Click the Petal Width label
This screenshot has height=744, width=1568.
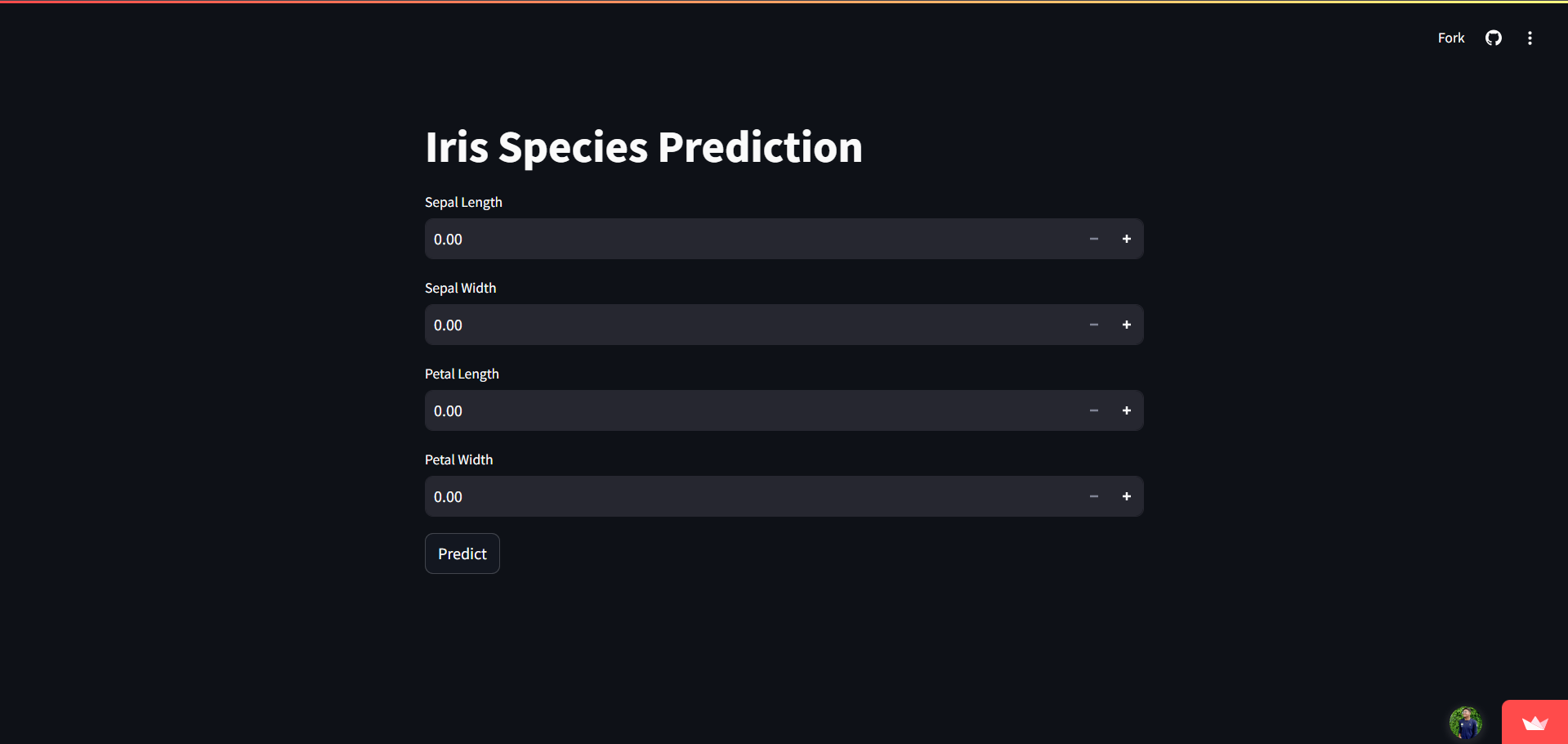click(459, 459)
